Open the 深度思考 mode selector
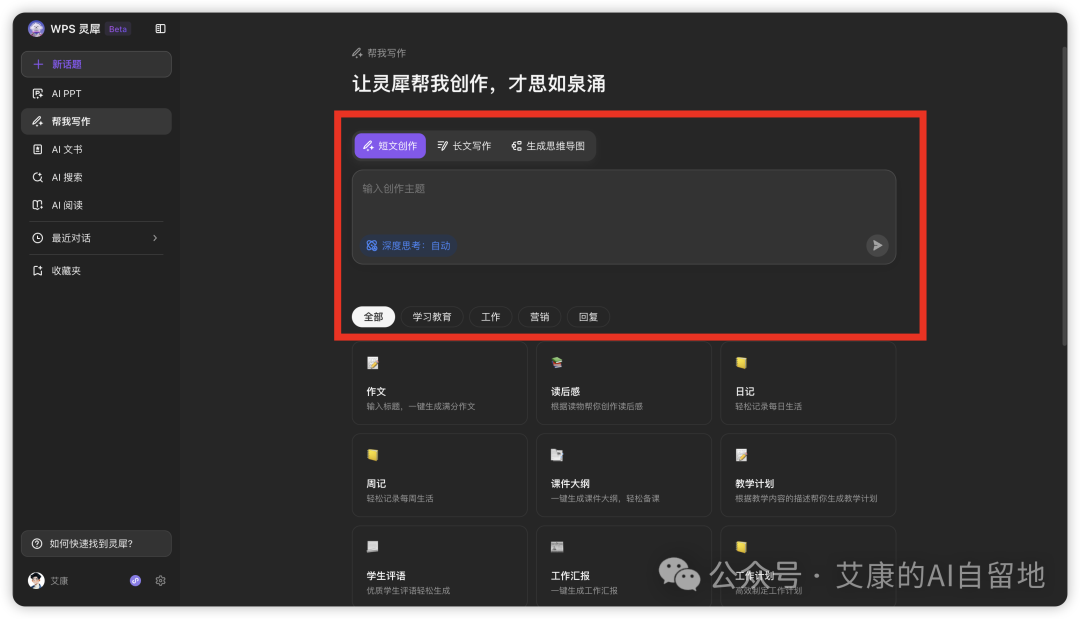The image size is (1080, 619). click(x=407, y=245)
